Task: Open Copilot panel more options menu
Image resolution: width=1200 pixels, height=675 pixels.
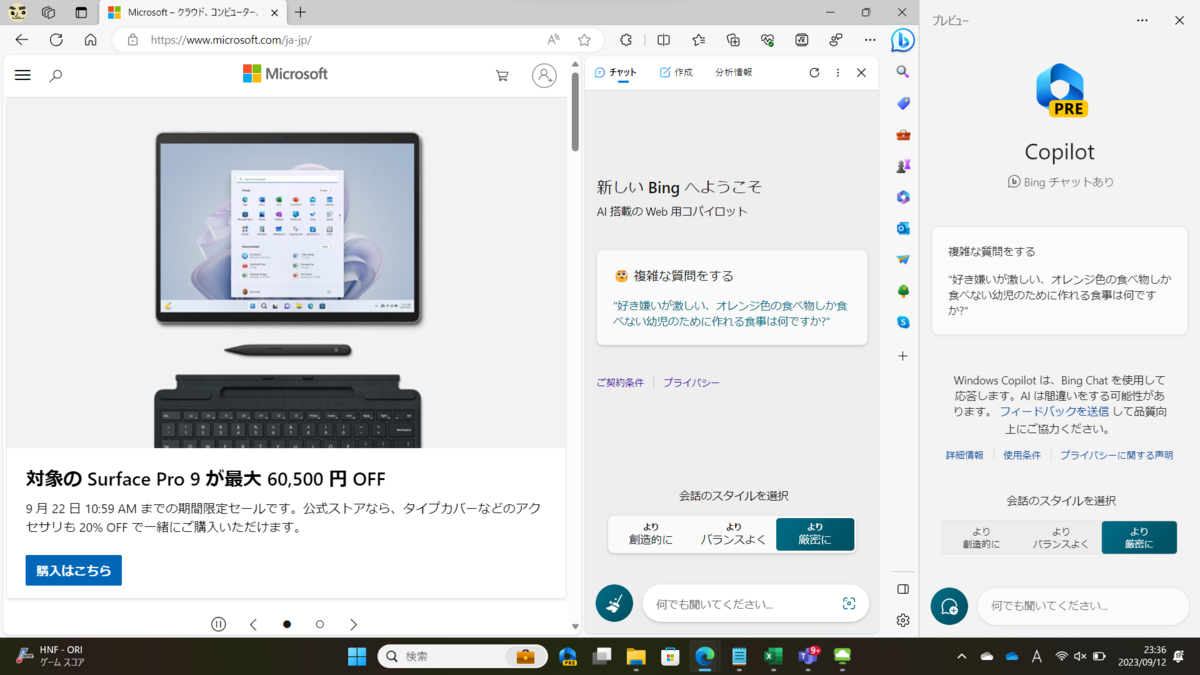Action: pyautogui.click(x=1143, y=20)
